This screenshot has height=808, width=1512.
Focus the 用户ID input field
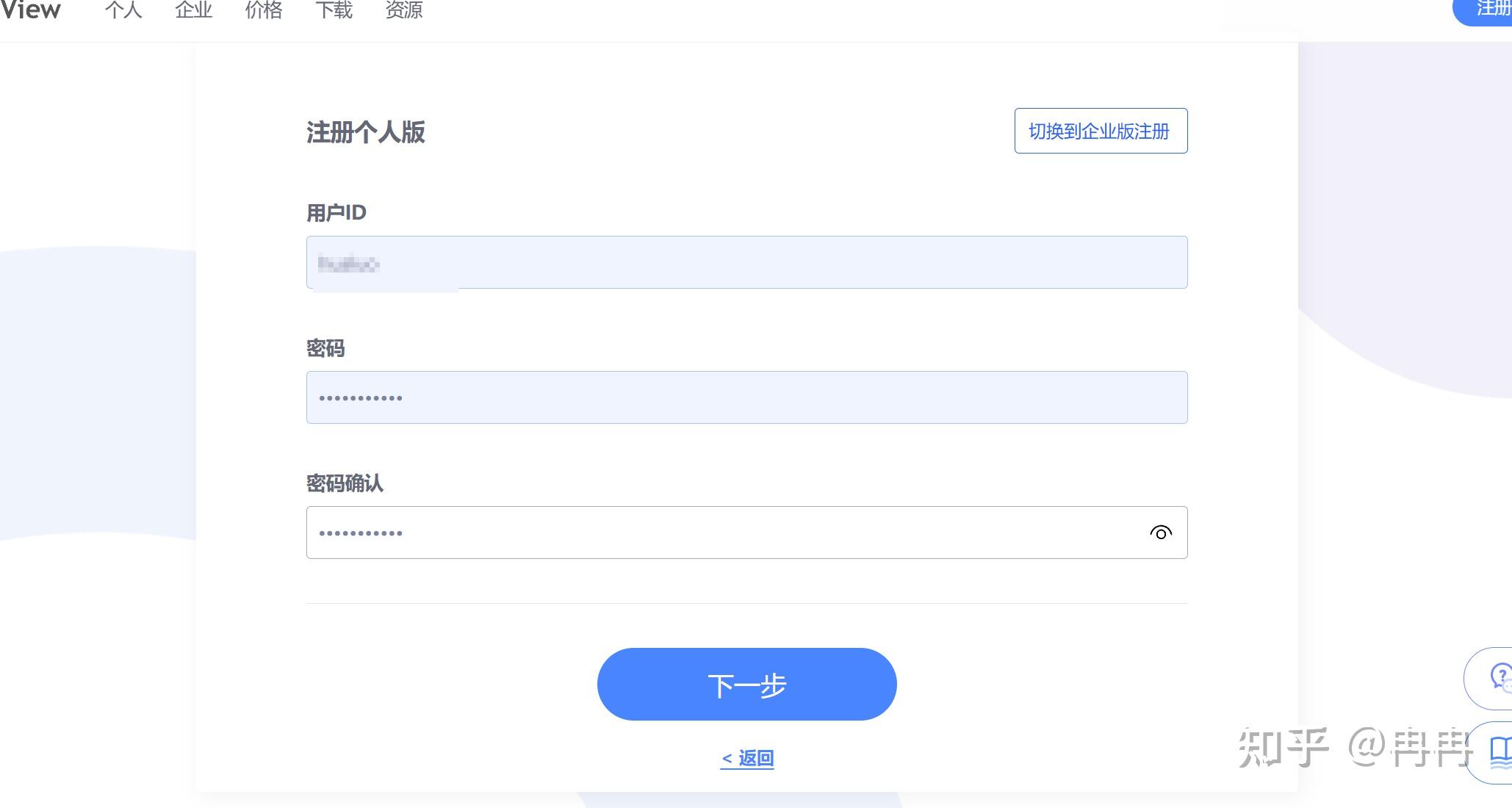(746, 262)
